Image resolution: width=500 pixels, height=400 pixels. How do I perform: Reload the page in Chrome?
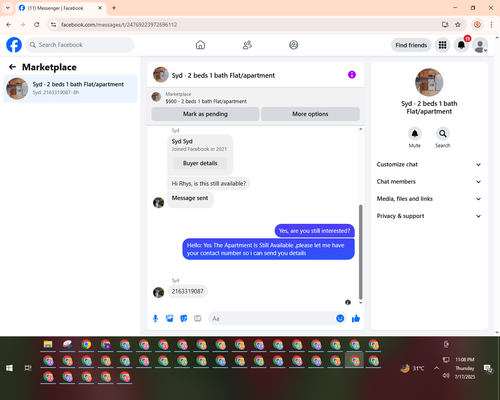[37, 24]
